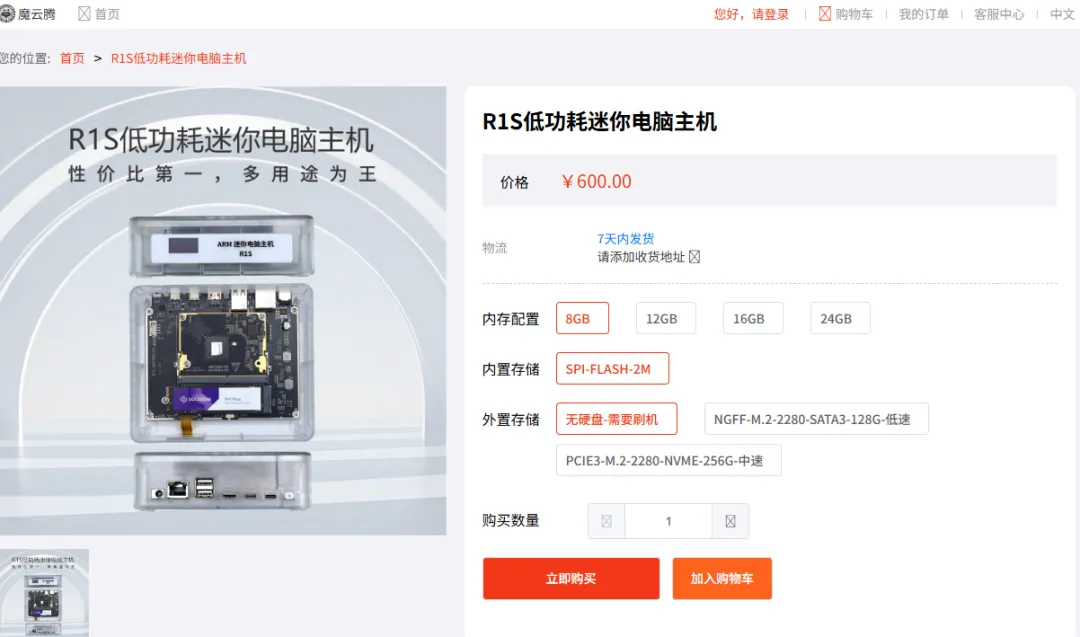The height and width of the screenshot is (637, 1080).
Task: Choose 无硬盘-需要刷机 external storage
Action: tap(616, 419)
